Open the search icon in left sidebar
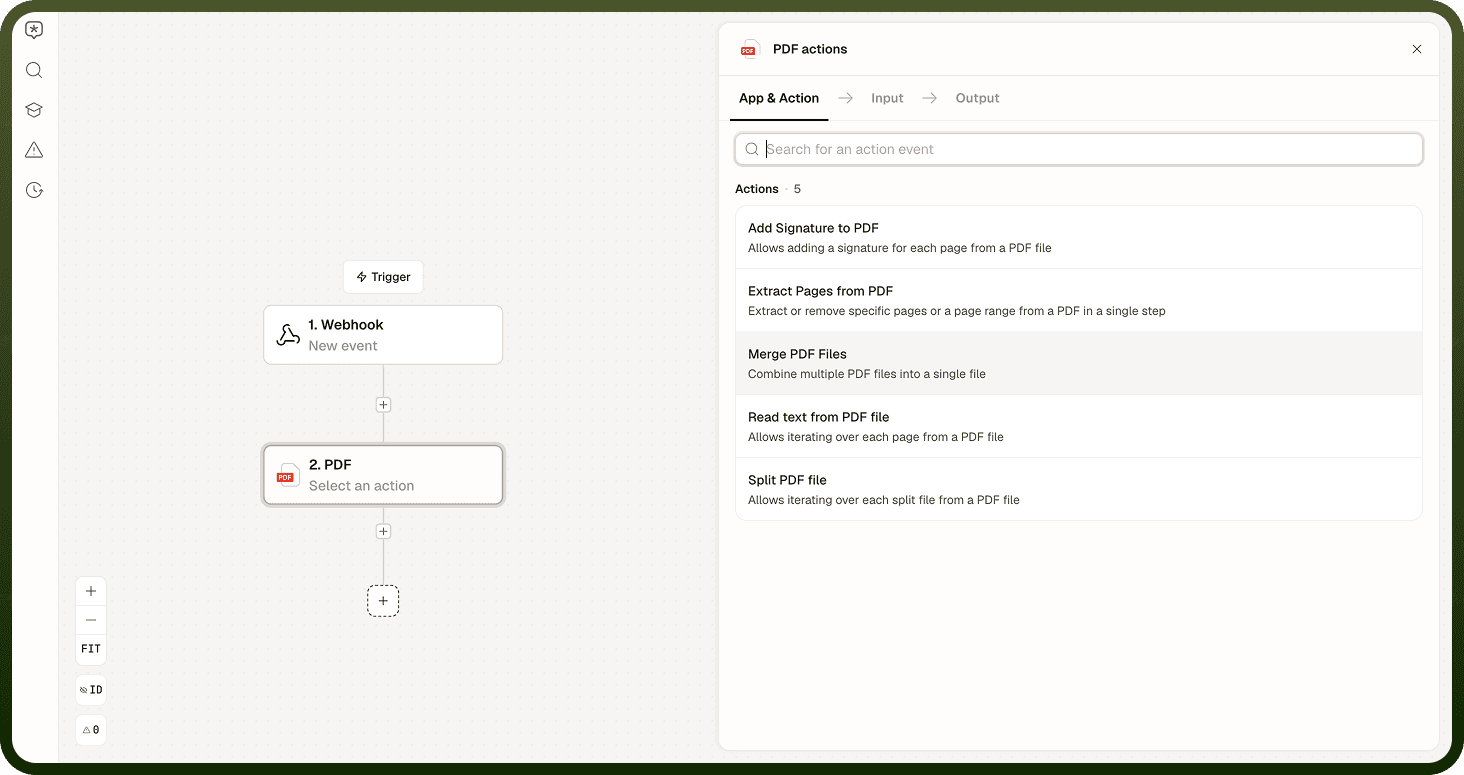Viewport: 1464px width, 775px height. pos(34,70)
